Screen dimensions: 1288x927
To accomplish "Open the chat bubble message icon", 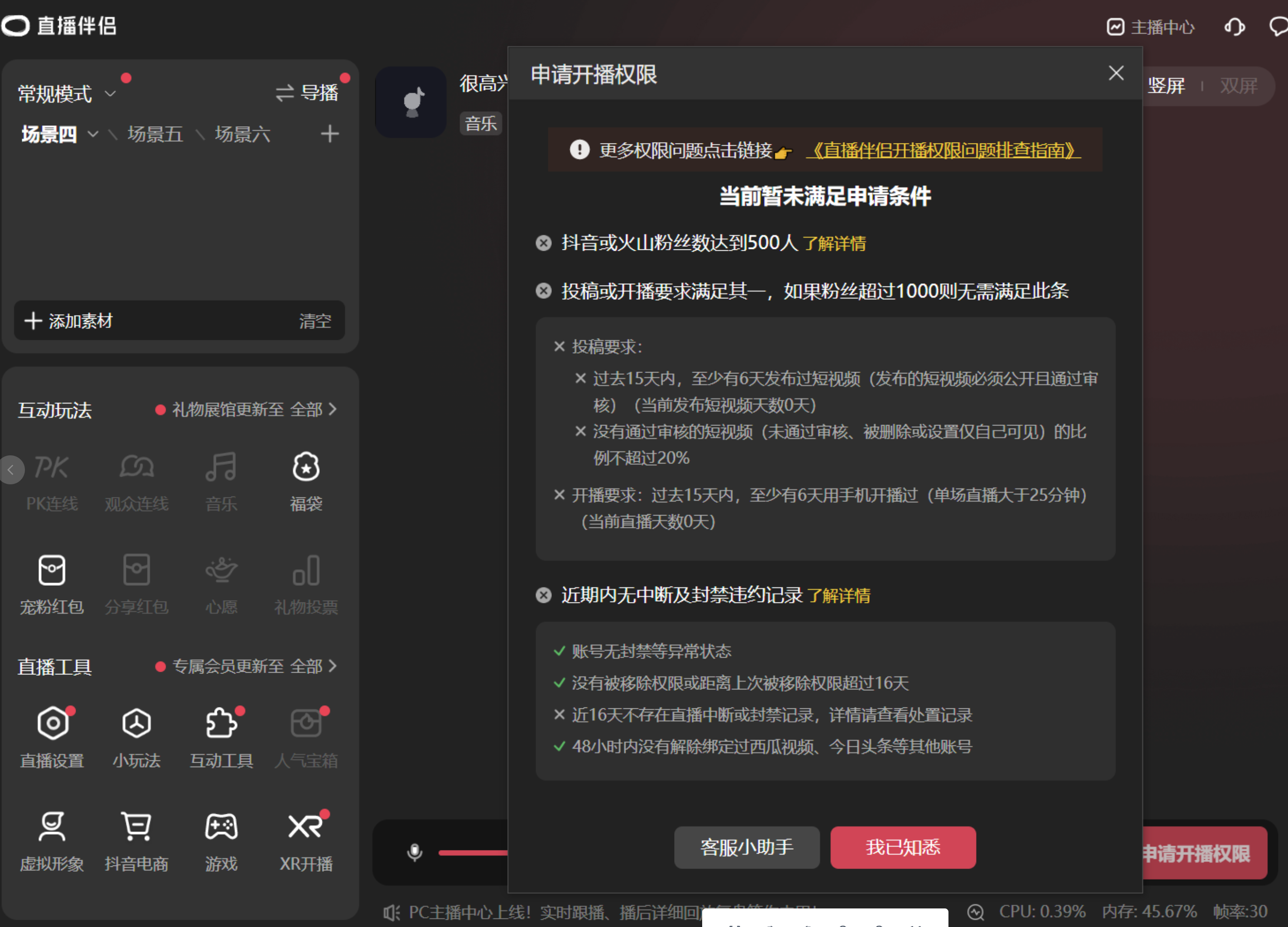I will coord(1279,27).
